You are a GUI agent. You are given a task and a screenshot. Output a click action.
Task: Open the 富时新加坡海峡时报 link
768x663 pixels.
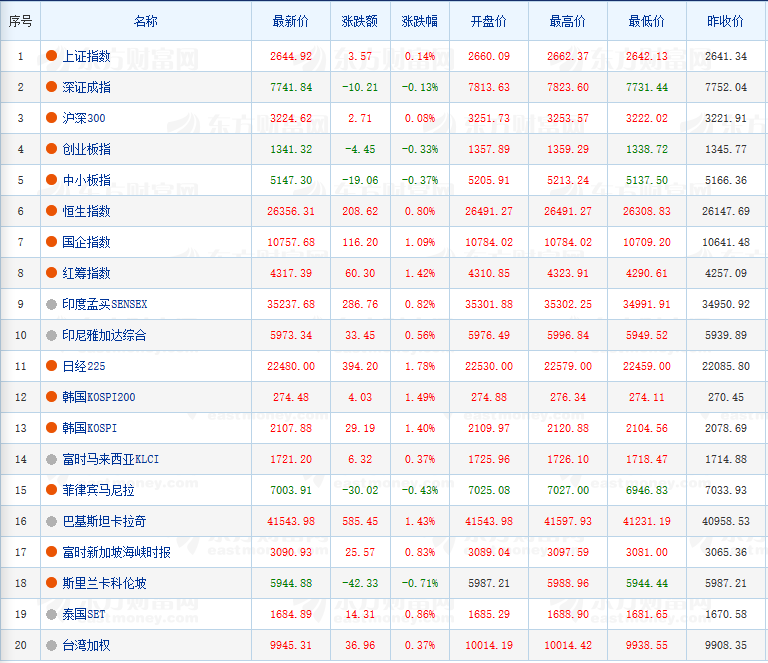(x=117, y=552)
